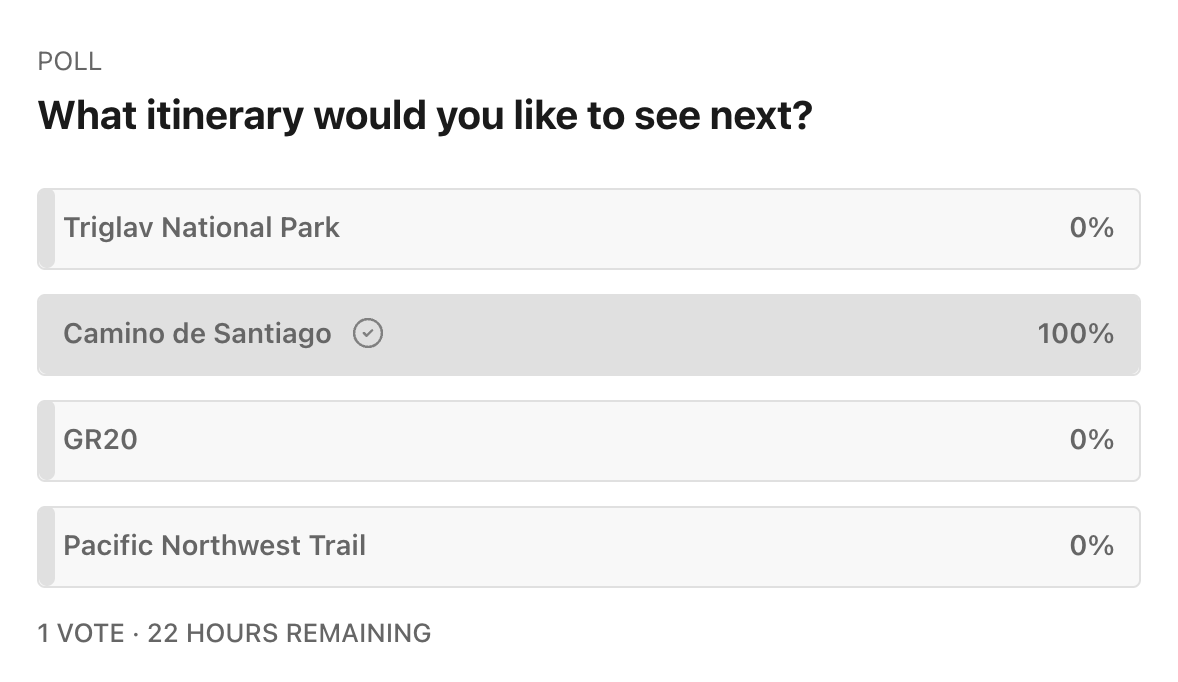1178x682 pixels.
Task: Vote for Pacific Northwest Trail
Action: 589,546
